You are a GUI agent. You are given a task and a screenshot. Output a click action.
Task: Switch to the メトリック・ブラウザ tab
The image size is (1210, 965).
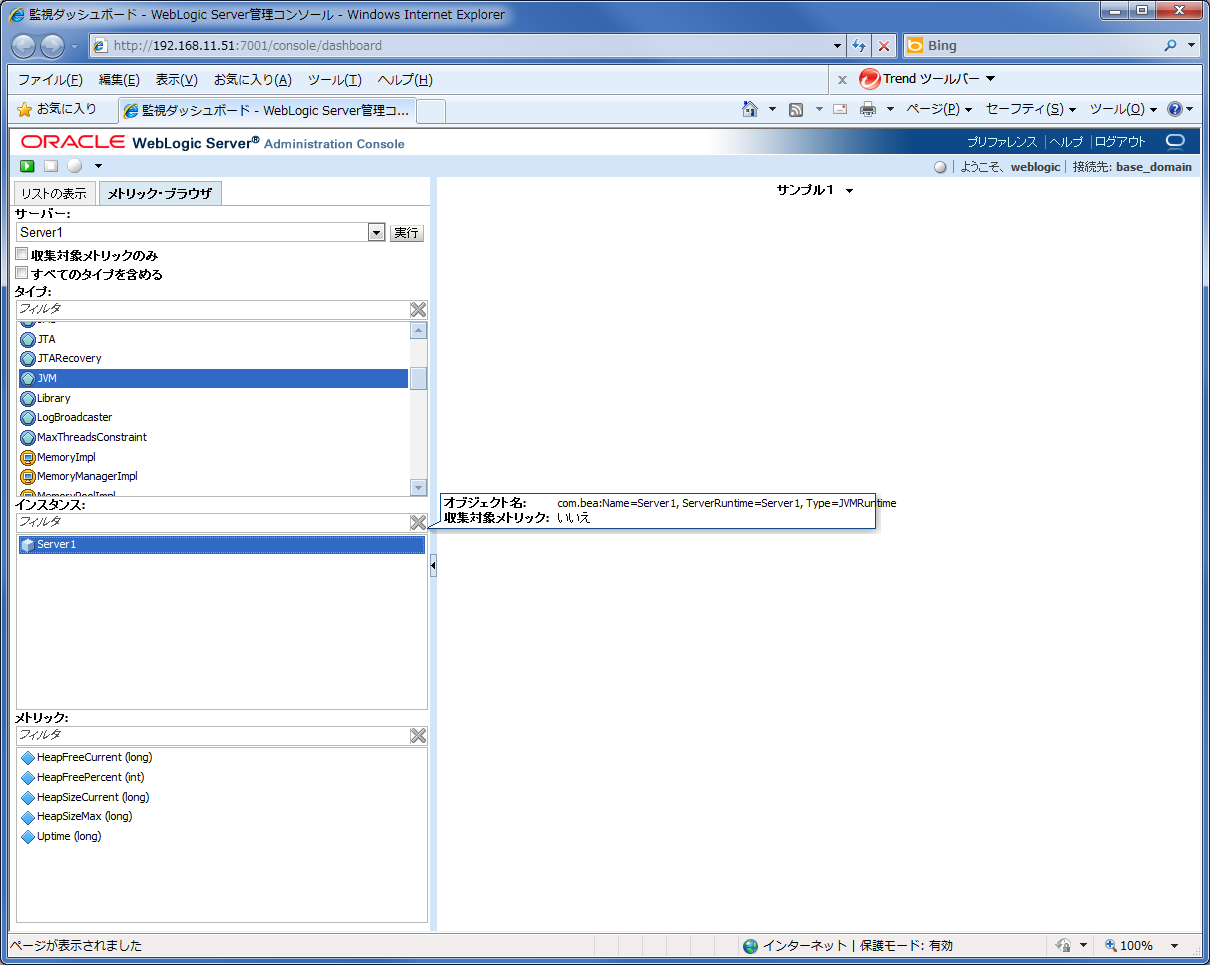(160, 194)
